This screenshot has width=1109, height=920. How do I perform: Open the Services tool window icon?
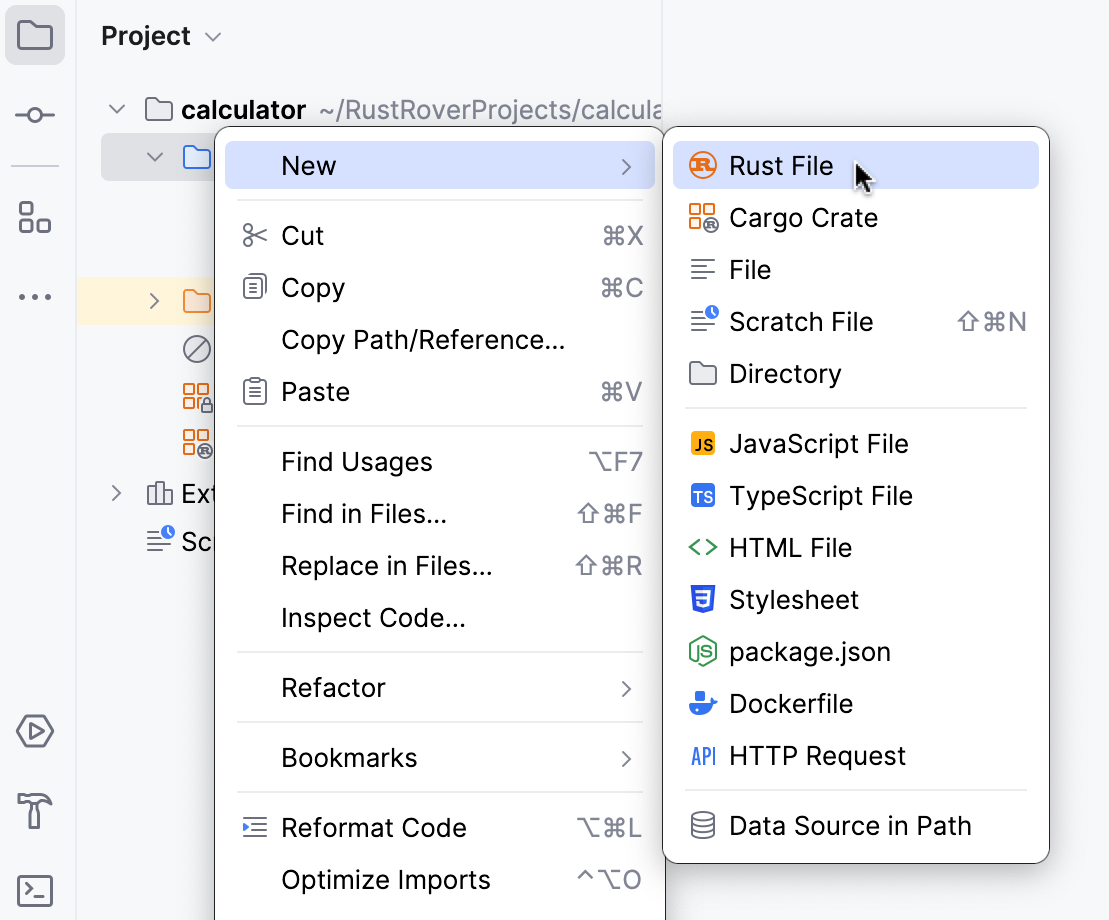tap(35, 731)
